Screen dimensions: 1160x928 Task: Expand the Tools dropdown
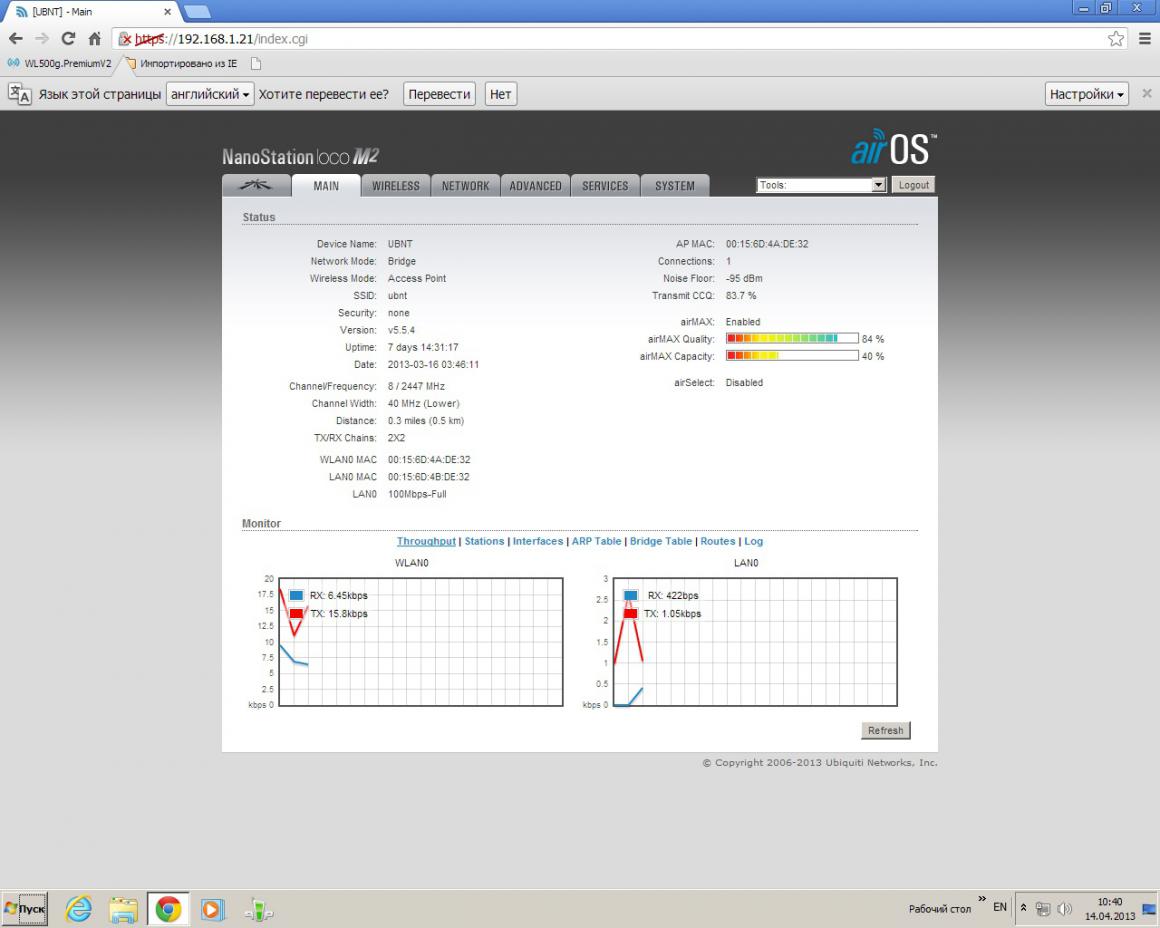(x=821, y=185)
